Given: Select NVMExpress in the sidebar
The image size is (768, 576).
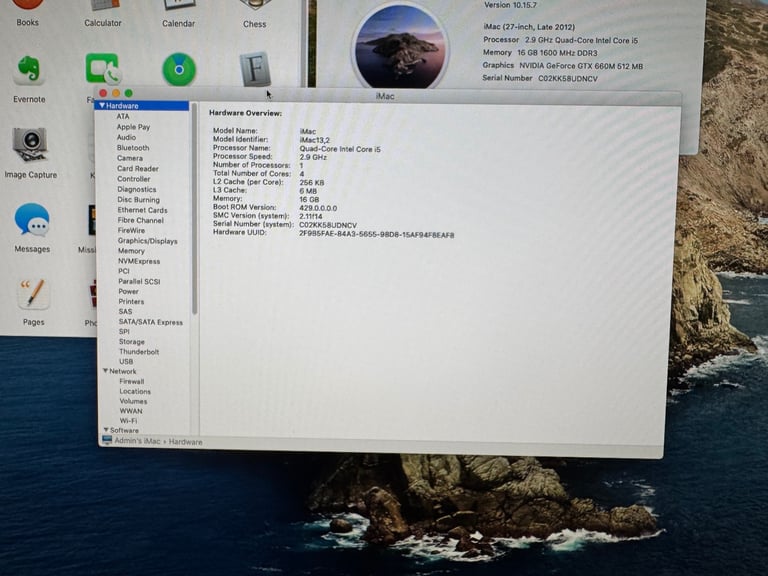Looking at the screenshot, I should tap(139, 261).
